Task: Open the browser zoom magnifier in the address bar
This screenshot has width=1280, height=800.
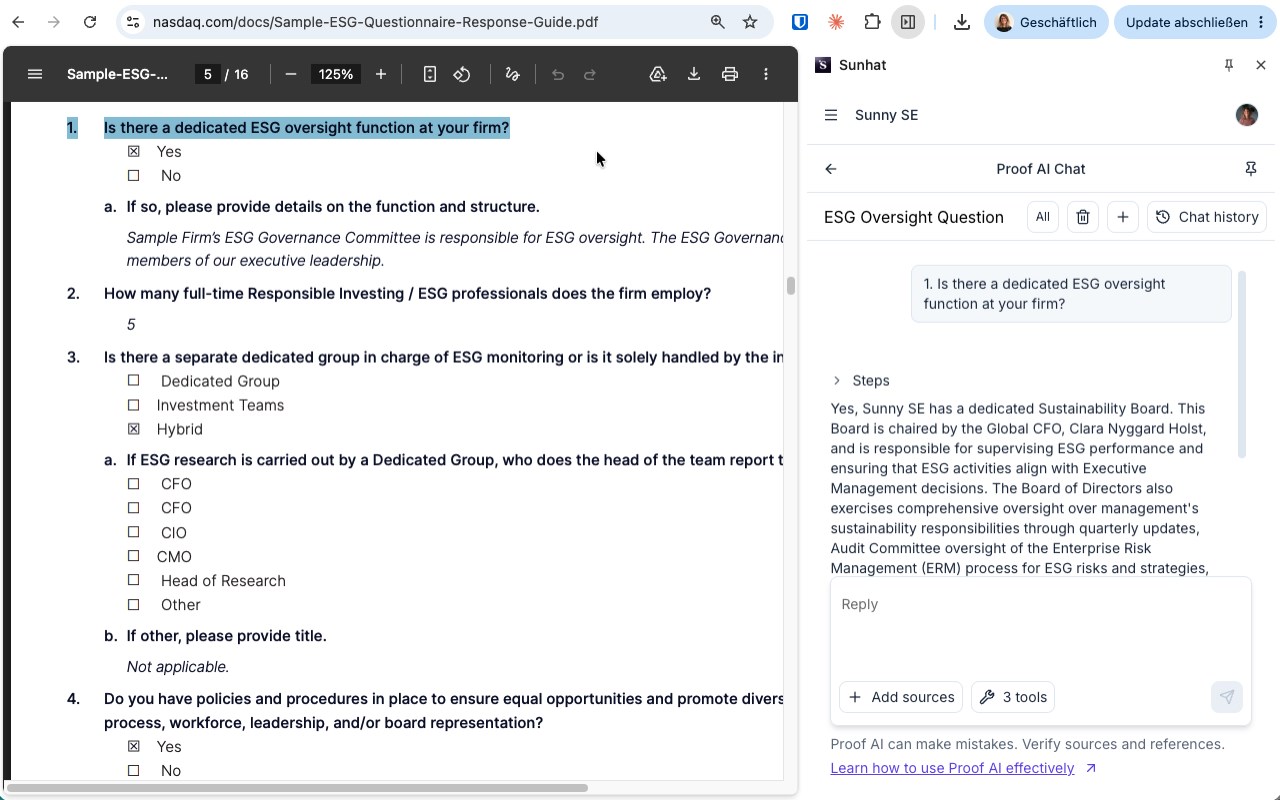Action: (x=717, y=22)
